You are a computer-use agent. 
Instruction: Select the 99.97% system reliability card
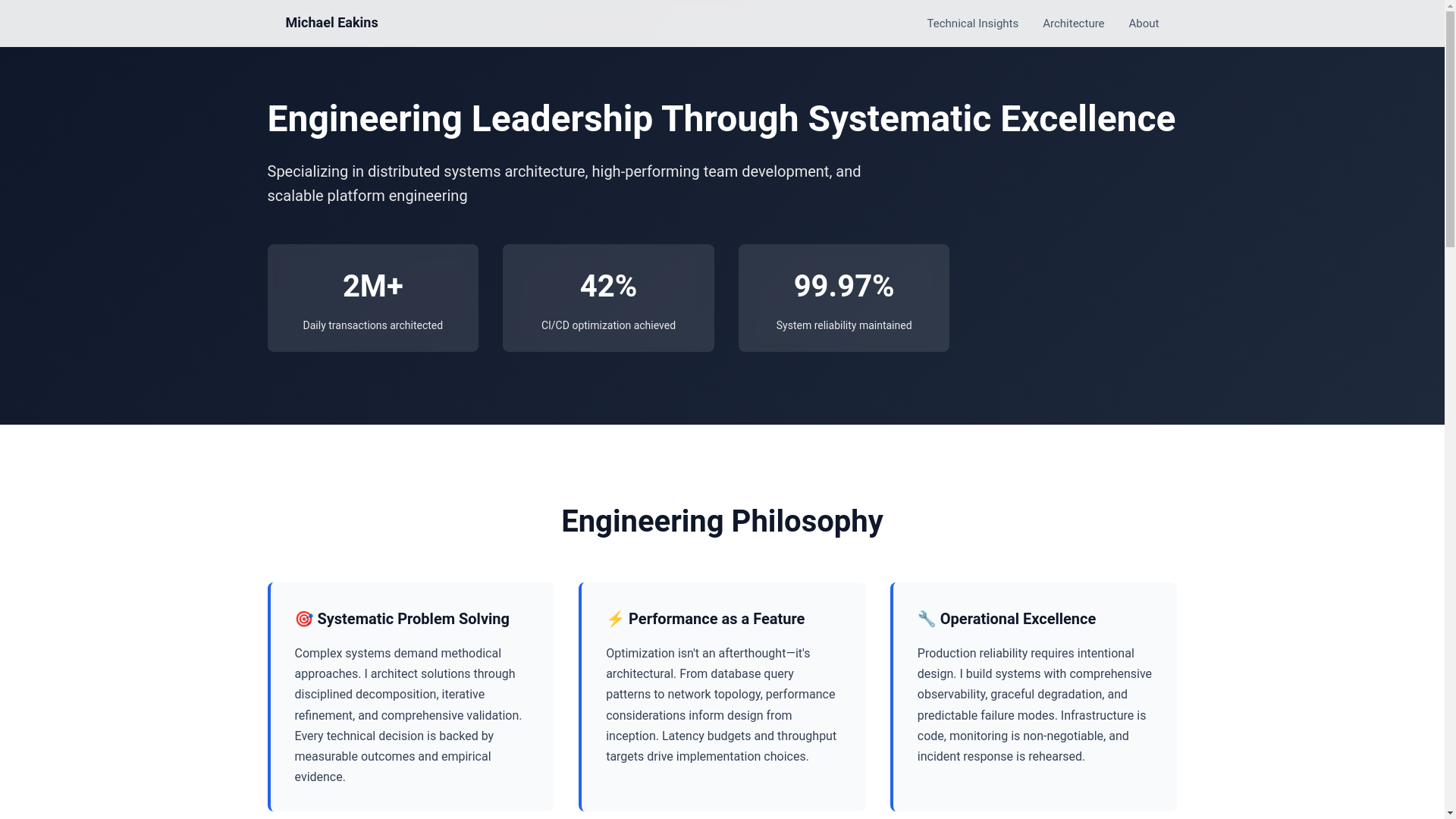843,298
